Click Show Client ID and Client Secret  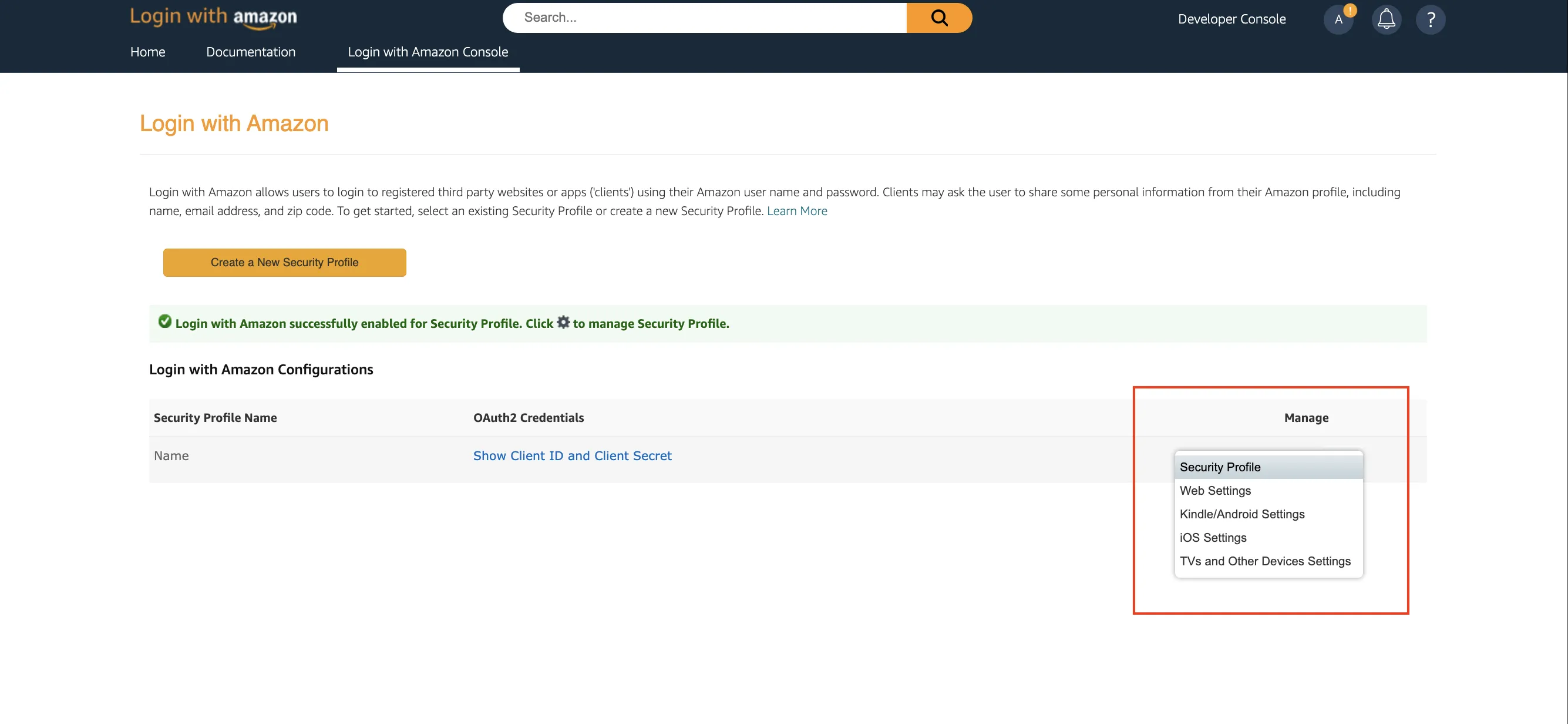point(572,455)
